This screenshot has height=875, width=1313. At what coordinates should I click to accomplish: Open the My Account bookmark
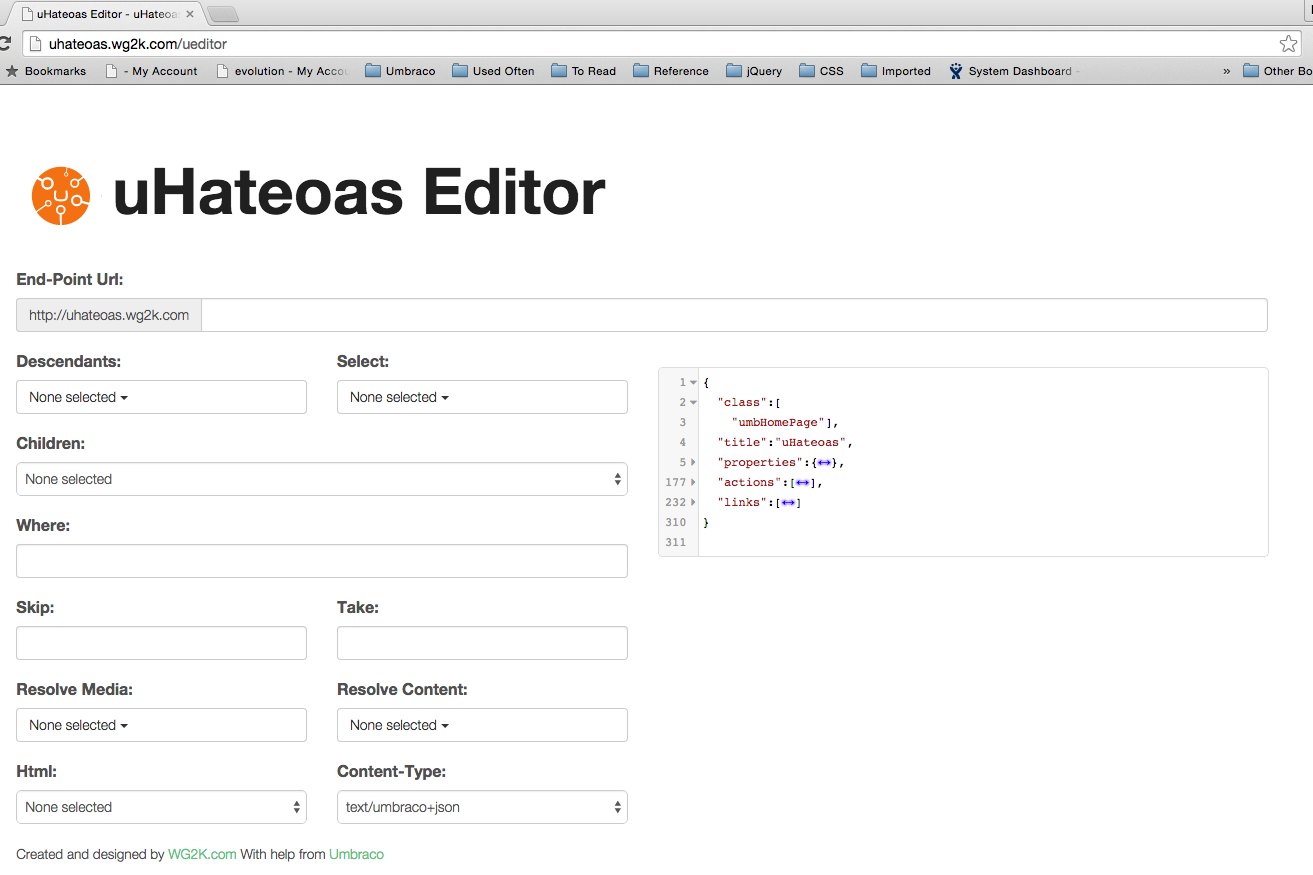tap(151, 71)
